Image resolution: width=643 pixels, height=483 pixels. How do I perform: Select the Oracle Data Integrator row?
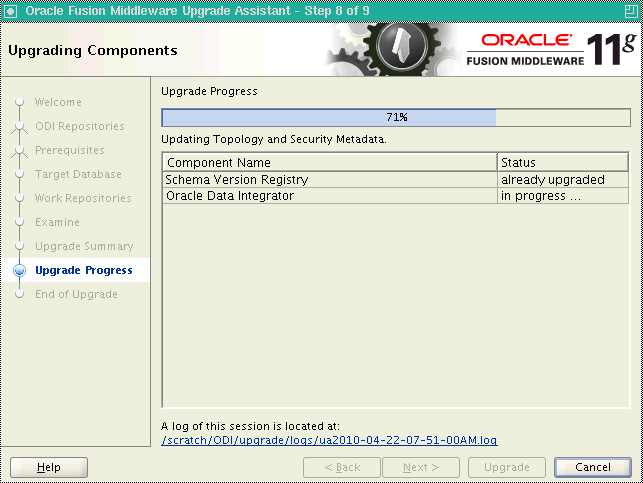pos(396,196)
